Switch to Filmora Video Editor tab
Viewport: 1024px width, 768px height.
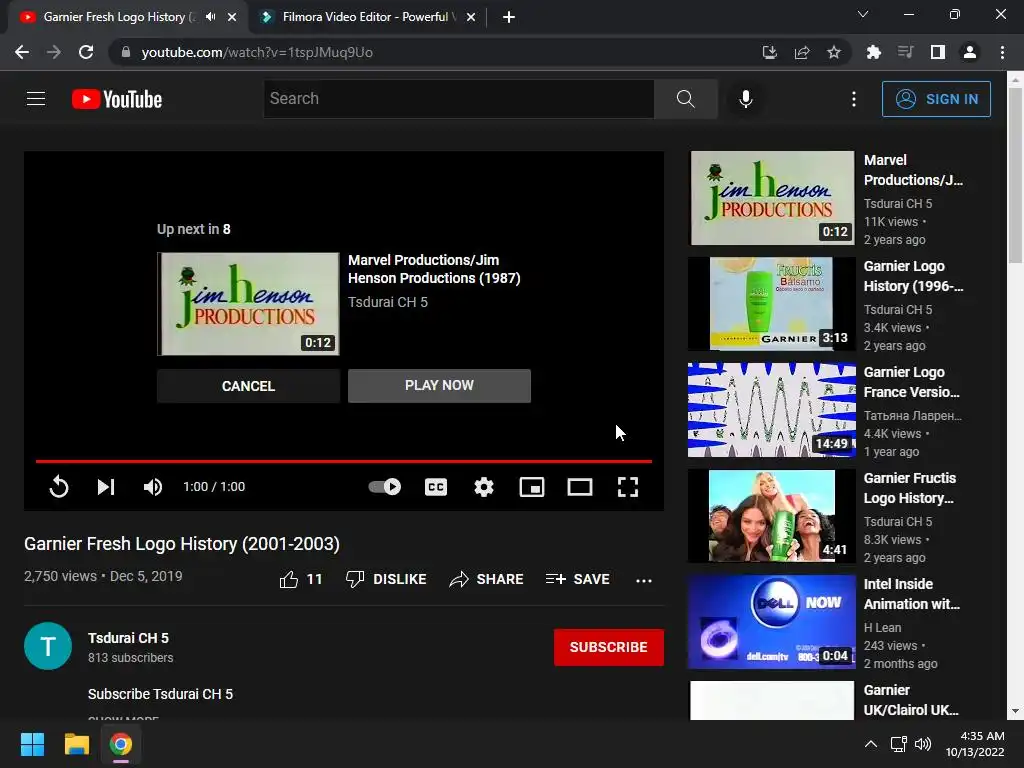(366, 17)
